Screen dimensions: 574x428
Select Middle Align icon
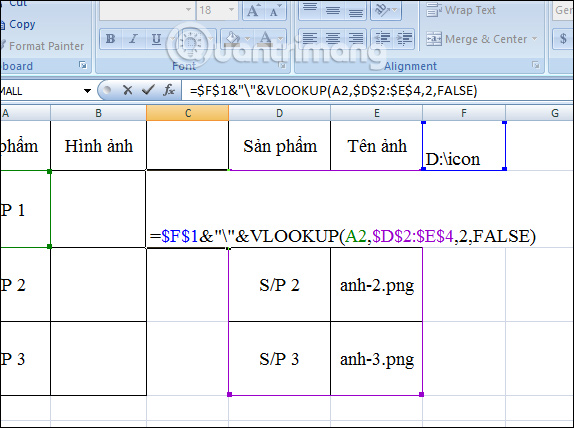click(x=333, y=10)
